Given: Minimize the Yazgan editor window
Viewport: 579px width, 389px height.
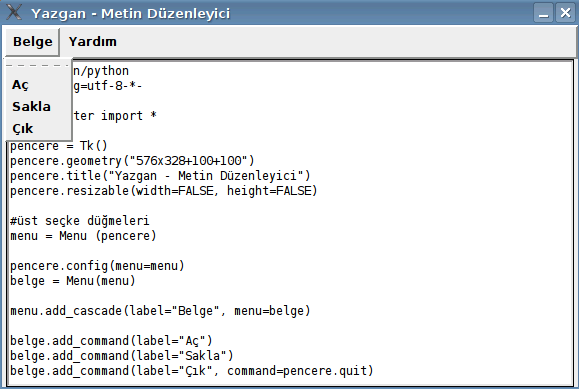Looking at the screenshot, I should (x=543, y=13).
